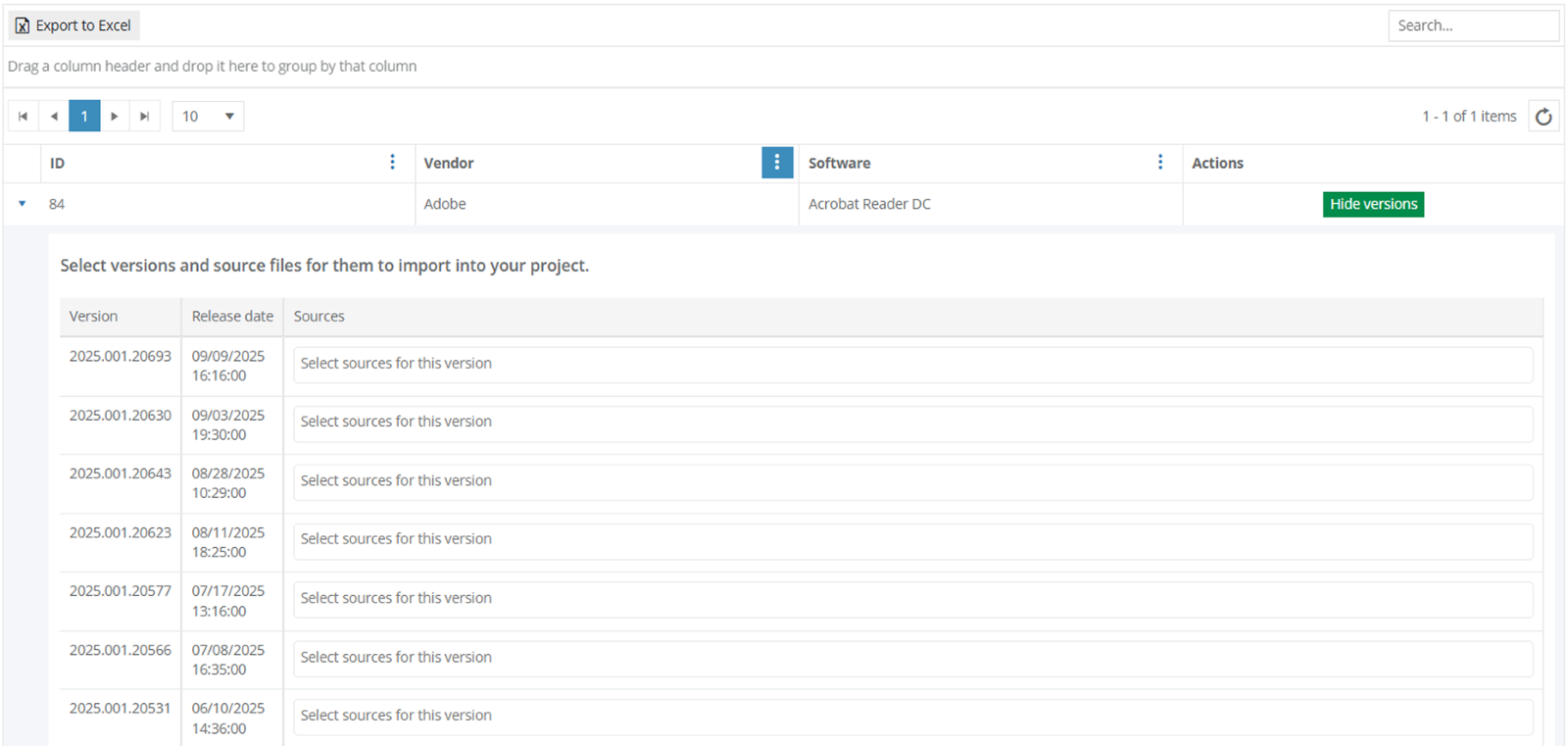Open the Software column options menu
The height and width of the screenshot is (746, 1568).
pyautogui.click(x=1160, y=163)
